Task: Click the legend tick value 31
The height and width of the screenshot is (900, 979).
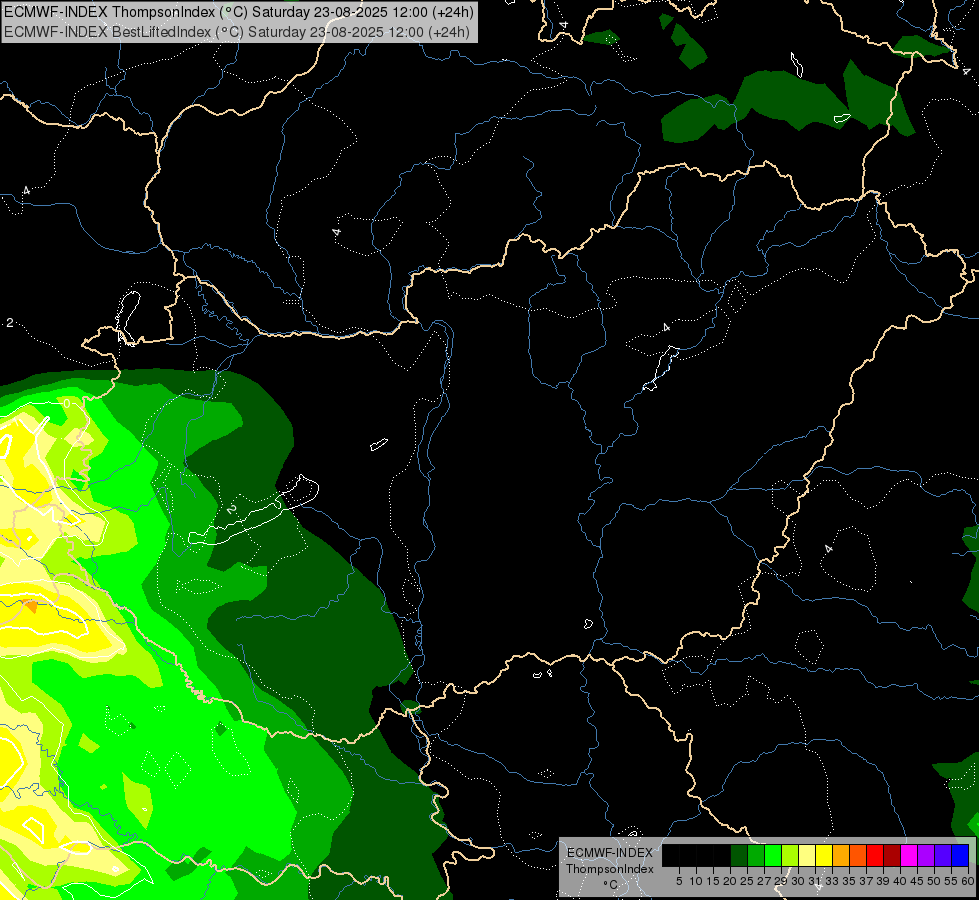Action: click(x=814, y=881)
